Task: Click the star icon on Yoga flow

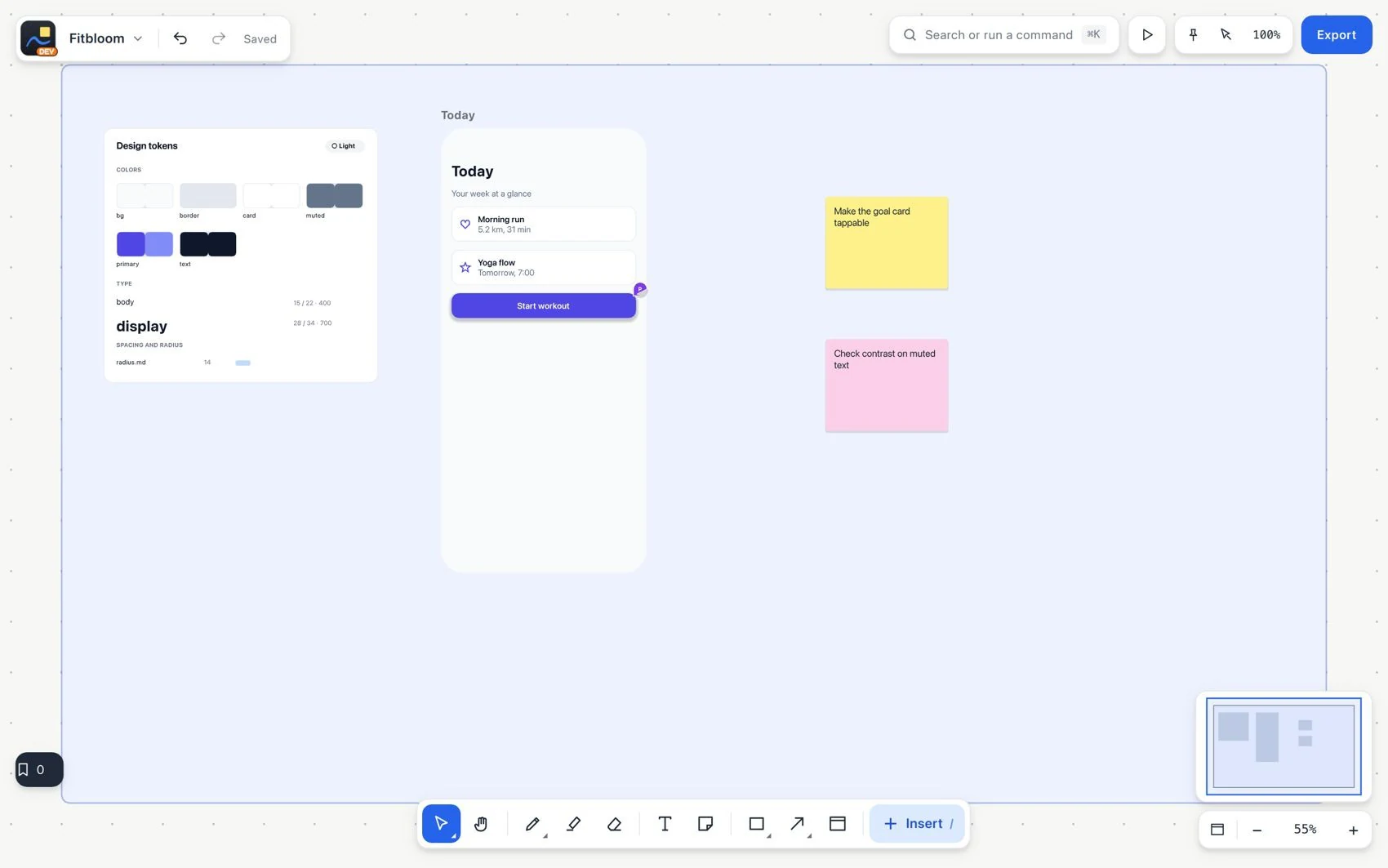Action: coord(465,267)
